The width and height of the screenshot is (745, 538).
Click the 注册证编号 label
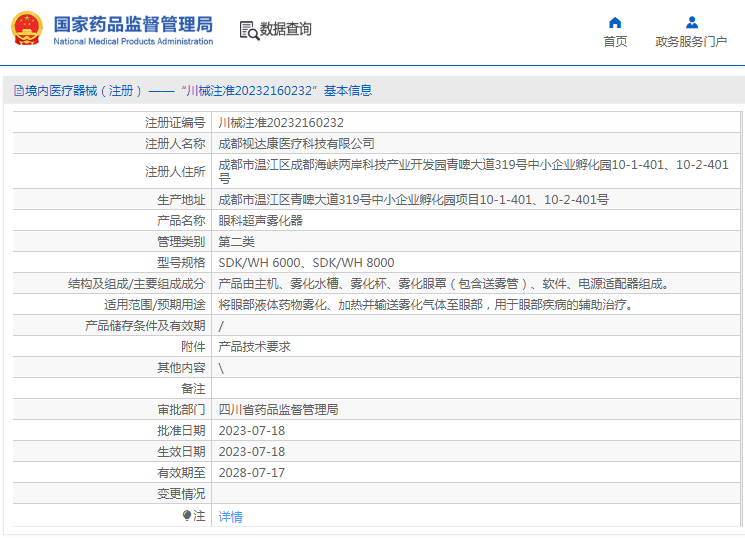[x=175, y=123]
